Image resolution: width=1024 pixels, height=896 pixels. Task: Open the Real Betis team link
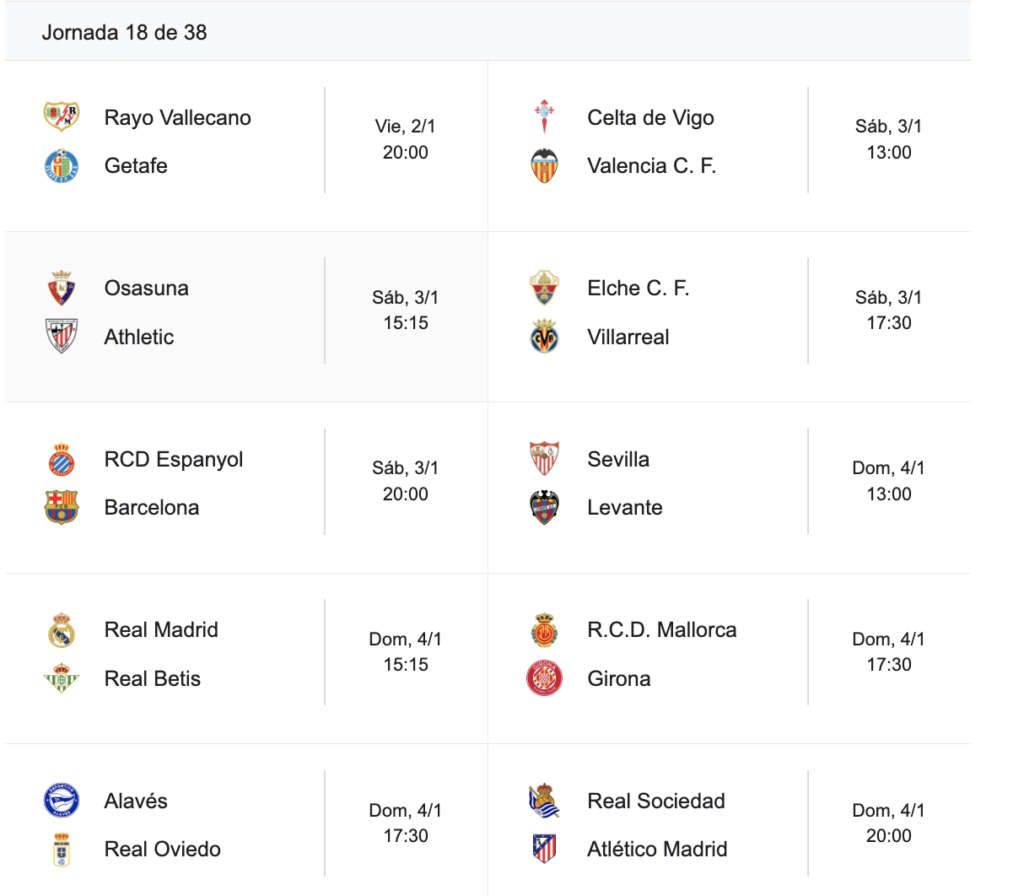point(152,678)
